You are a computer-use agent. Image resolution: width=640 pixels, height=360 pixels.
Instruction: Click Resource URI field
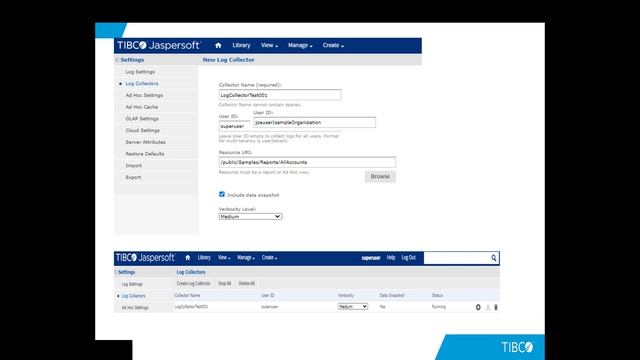[x=307, y=162]
